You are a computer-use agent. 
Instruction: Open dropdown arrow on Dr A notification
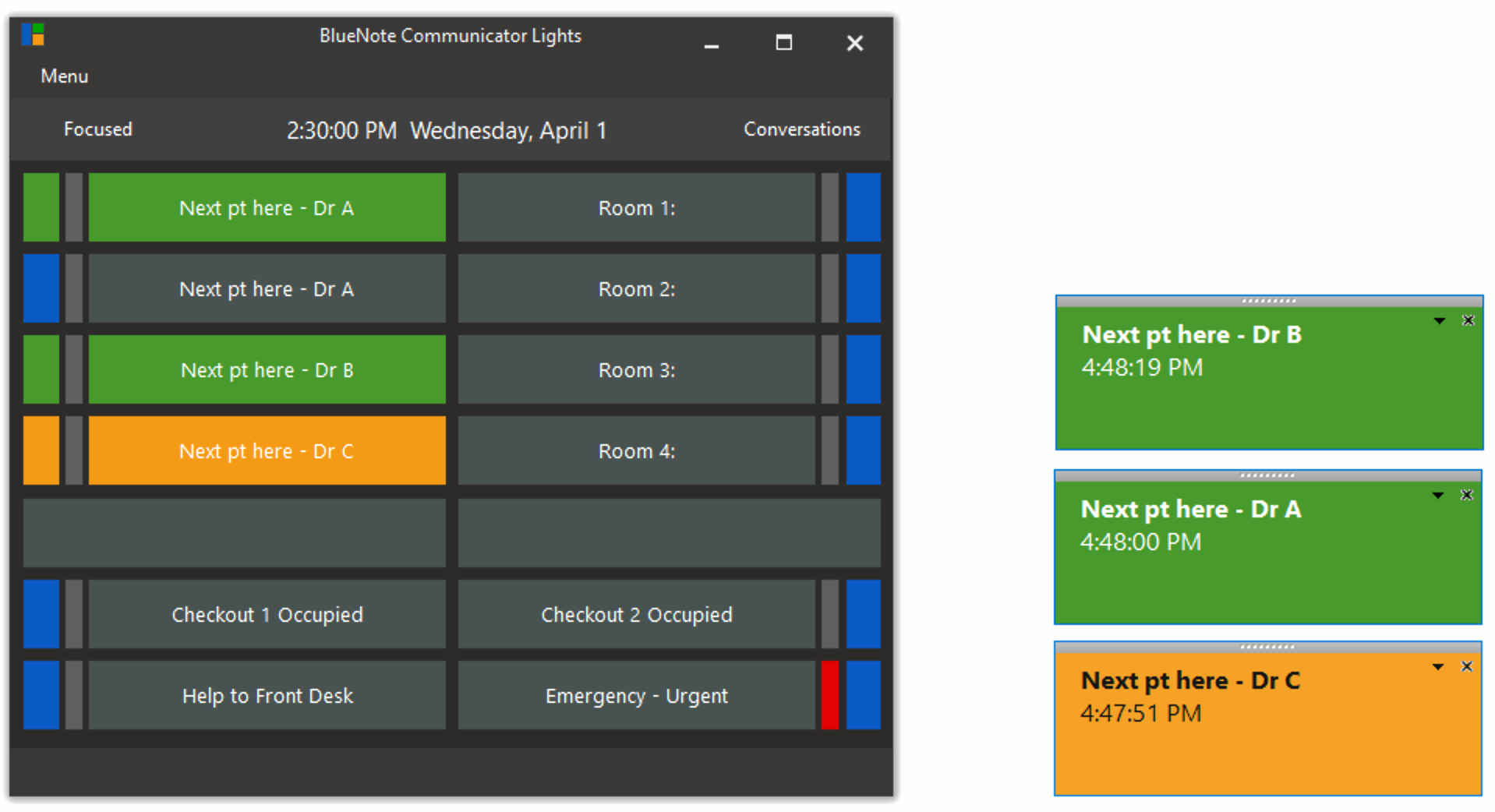pos(1438,496)
